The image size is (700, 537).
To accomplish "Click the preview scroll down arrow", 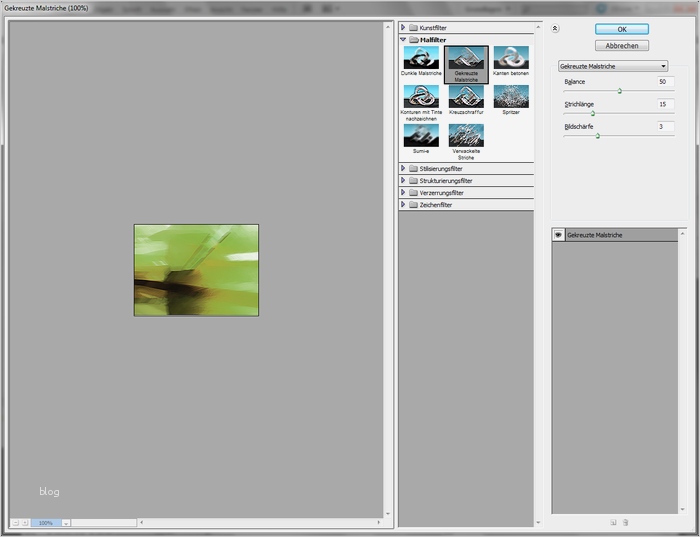I will tap(388, 514).
